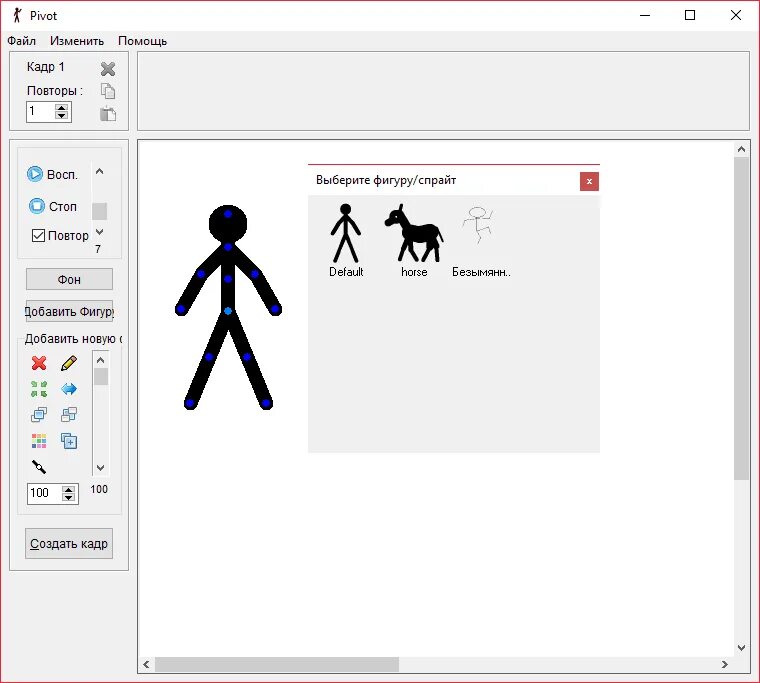Click canvas horizontal scrollbar left arrow

click(146, 664)
